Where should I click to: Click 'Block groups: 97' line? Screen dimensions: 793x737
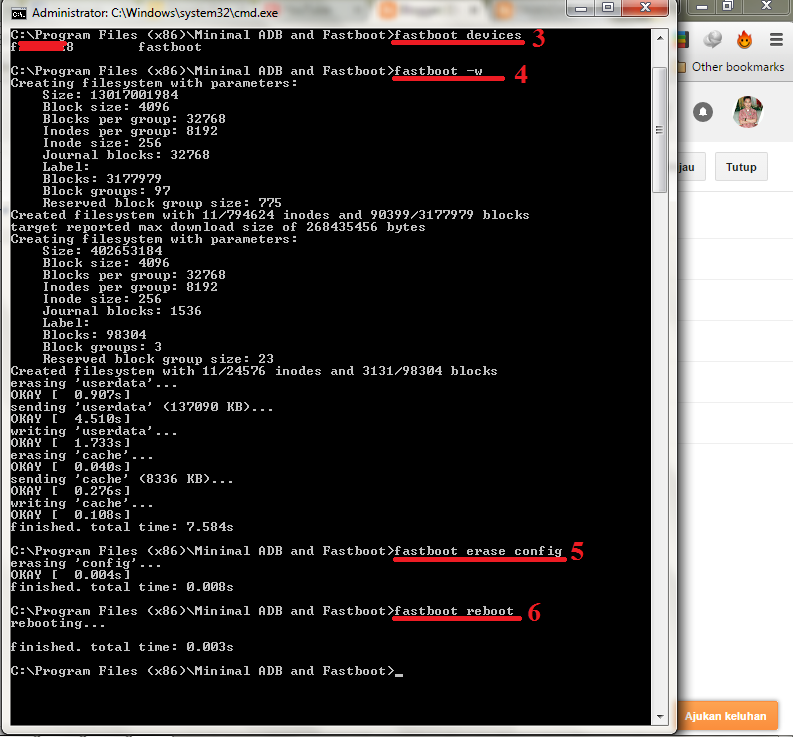[106, 191]
